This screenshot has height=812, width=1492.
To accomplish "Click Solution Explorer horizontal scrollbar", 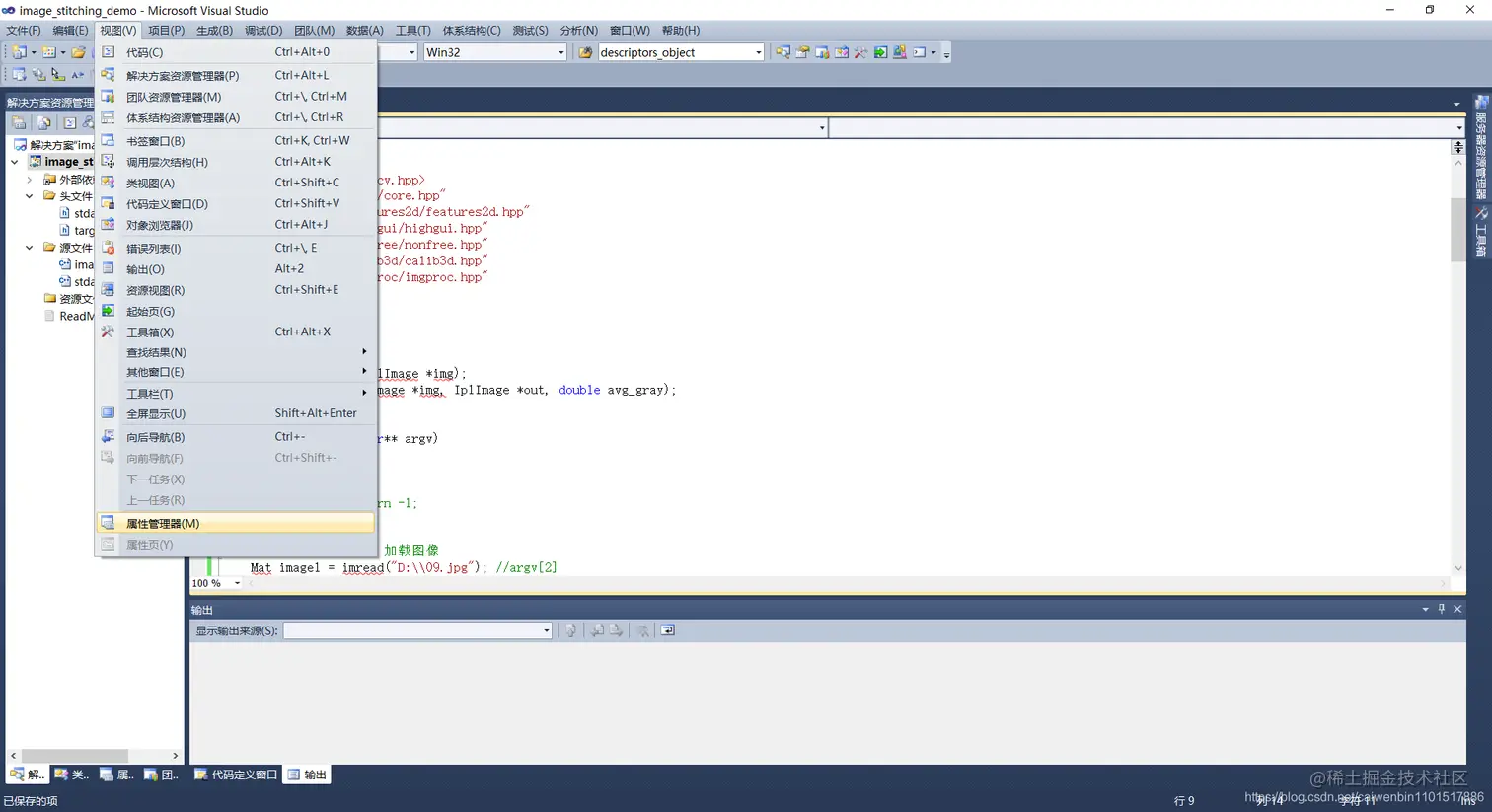I will coord(75,756).
